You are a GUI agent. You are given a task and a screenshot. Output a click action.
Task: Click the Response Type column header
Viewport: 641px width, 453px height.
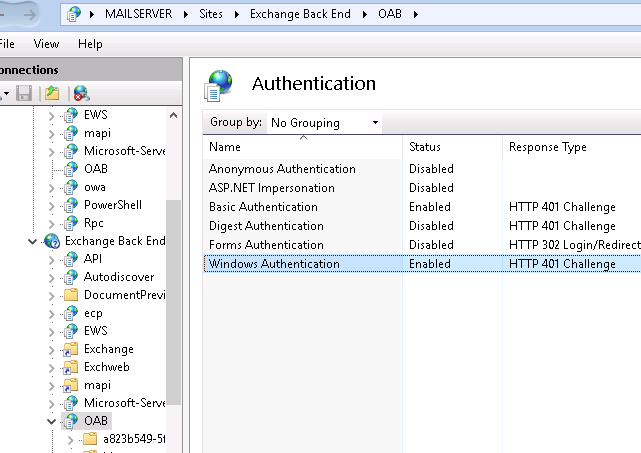click(x=547, y=147)
